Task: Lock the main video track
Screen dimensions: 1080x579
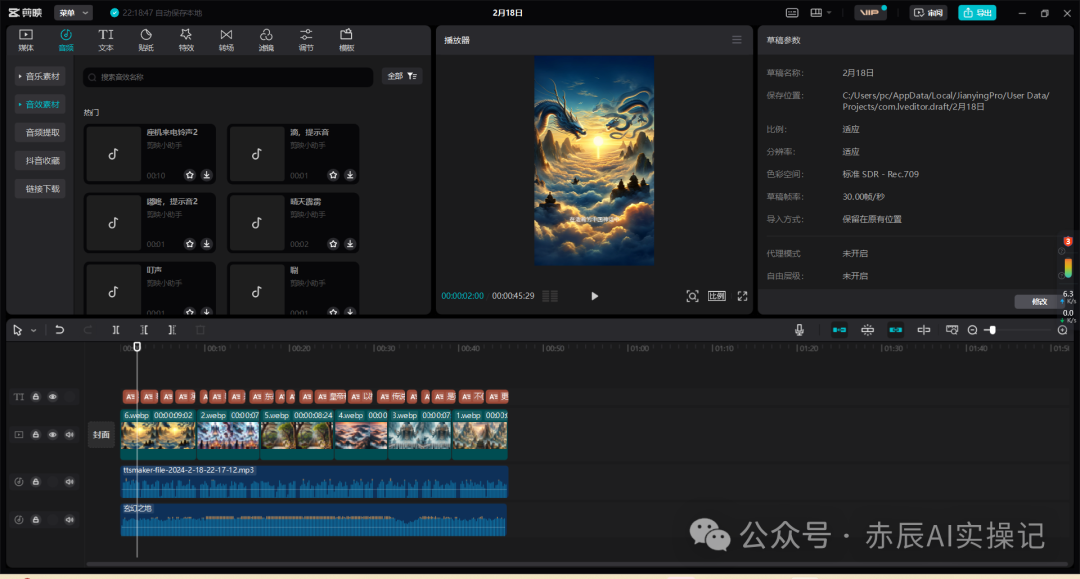Action: point(36,435)
